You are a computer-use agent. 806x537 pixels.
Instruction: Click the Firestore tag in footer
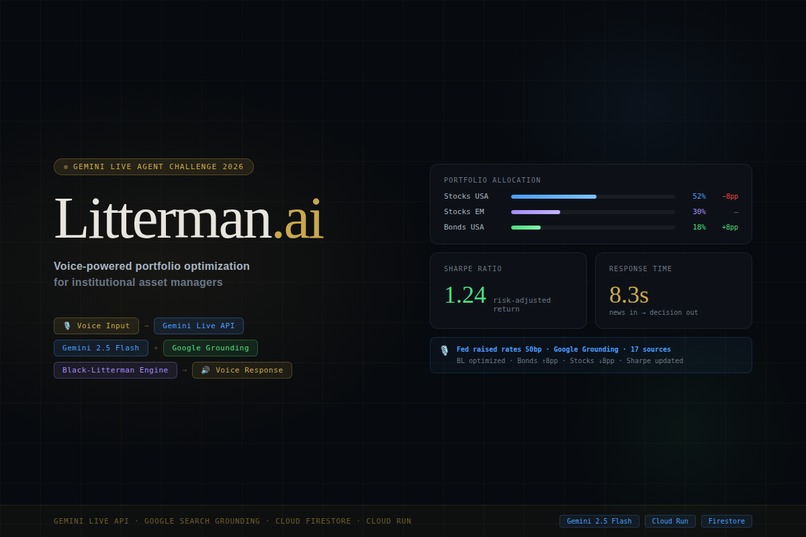click(726, 521)
